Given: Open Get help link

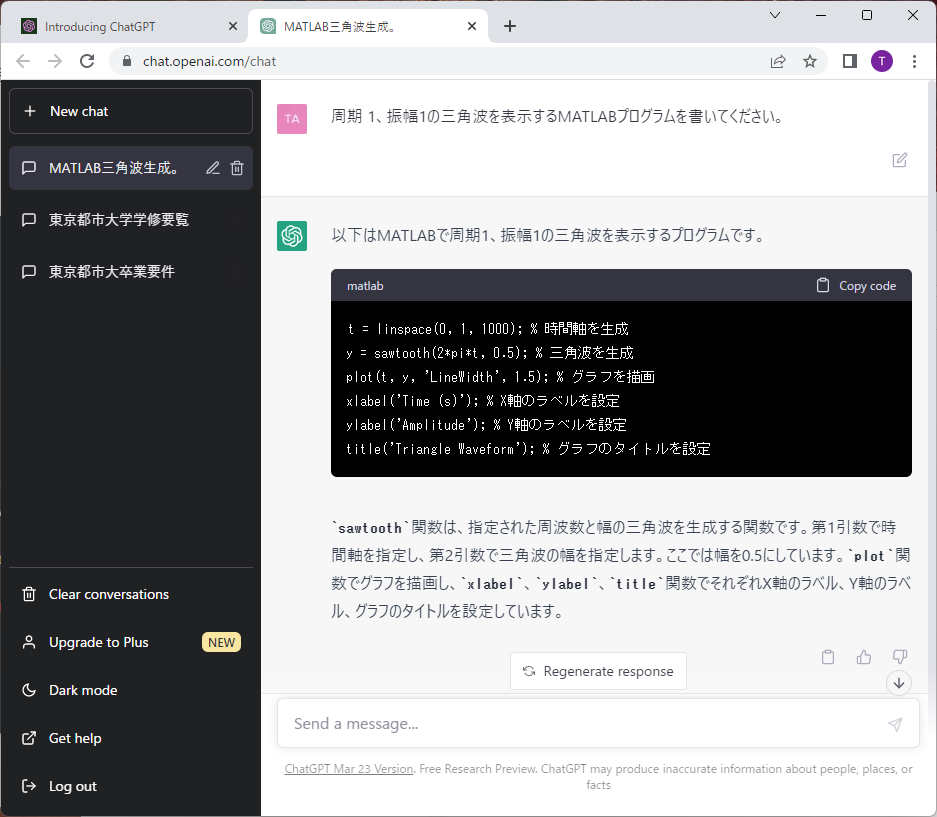Looking at the screenshot, I should pos(131,738).
